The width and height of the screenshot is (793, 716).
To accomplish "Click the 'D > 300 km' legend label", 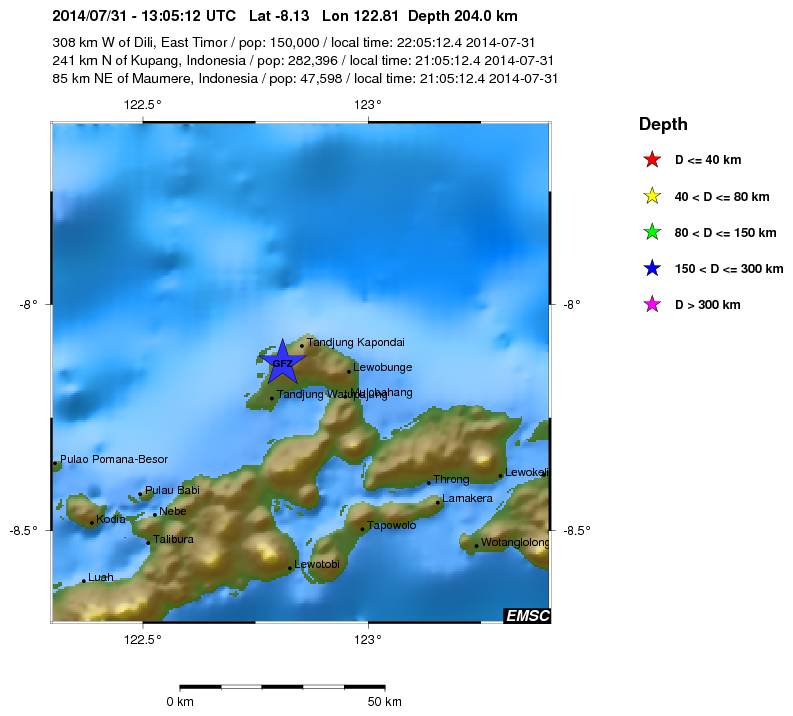I will pos(708,305).
